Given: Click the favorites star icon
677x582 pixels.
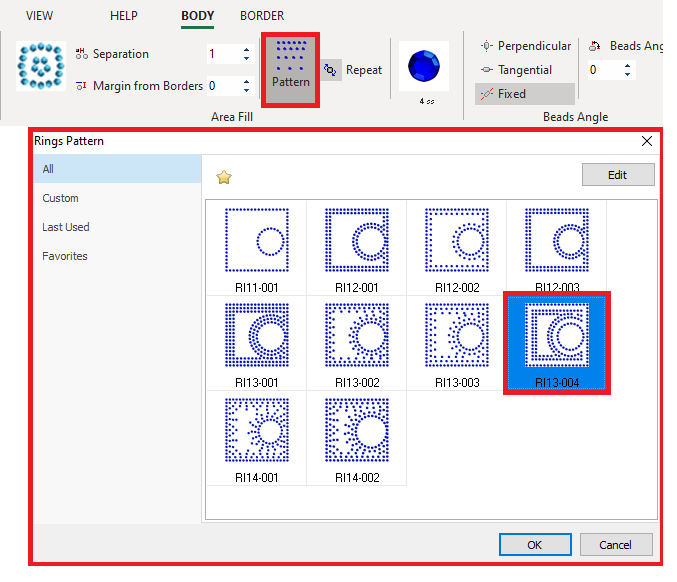Looking at the screenshot, I should point(224,177).
